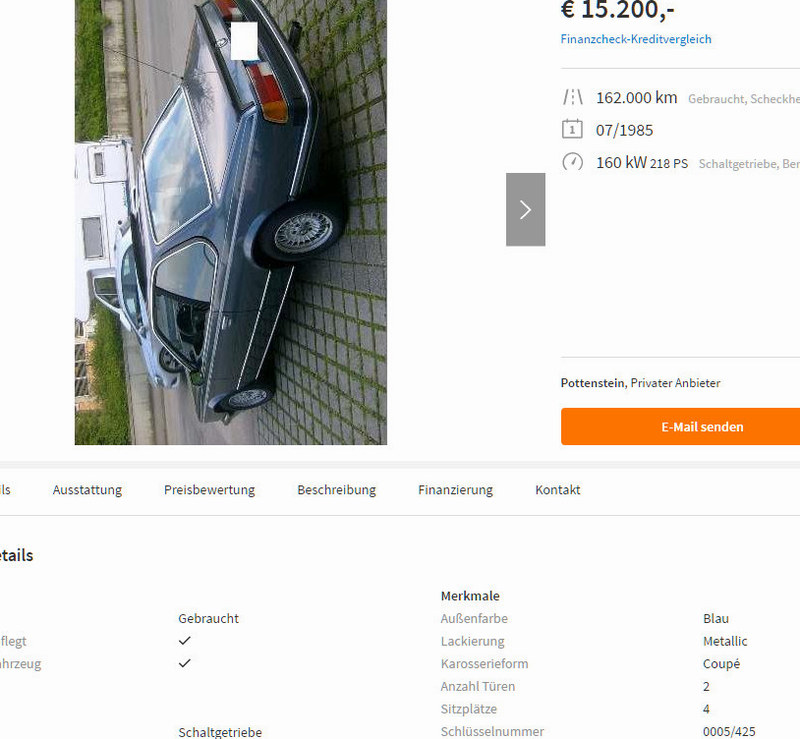The width and height of the screenshot is (800, 739).
Task: Click the second checkmark under Gebraucht
Action: pos(185,663)
